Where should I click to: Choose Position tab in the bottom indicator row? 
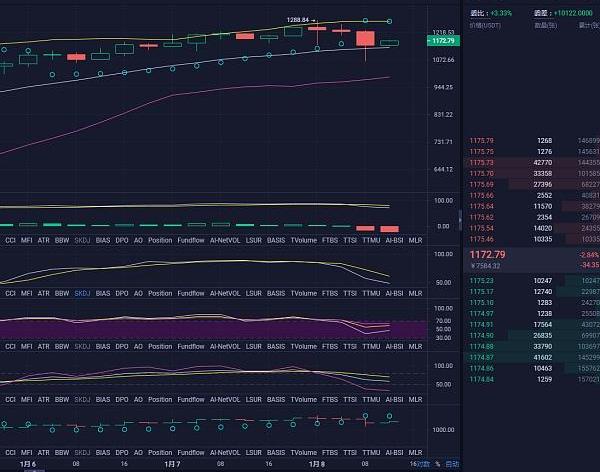point(159,398)
